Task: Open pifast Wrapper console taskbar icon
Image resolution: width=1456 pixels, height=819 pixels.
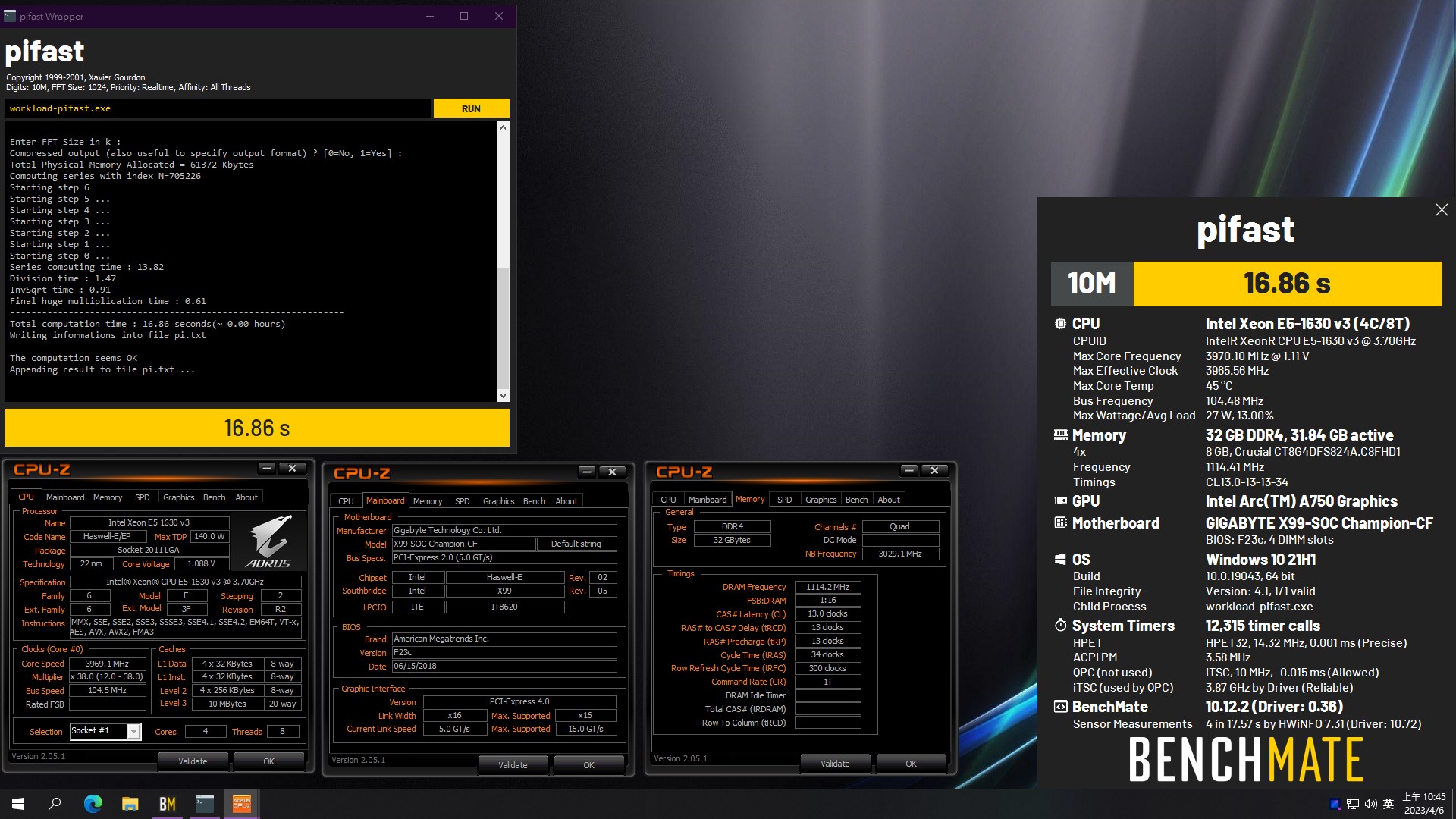Action: point(205,804)
